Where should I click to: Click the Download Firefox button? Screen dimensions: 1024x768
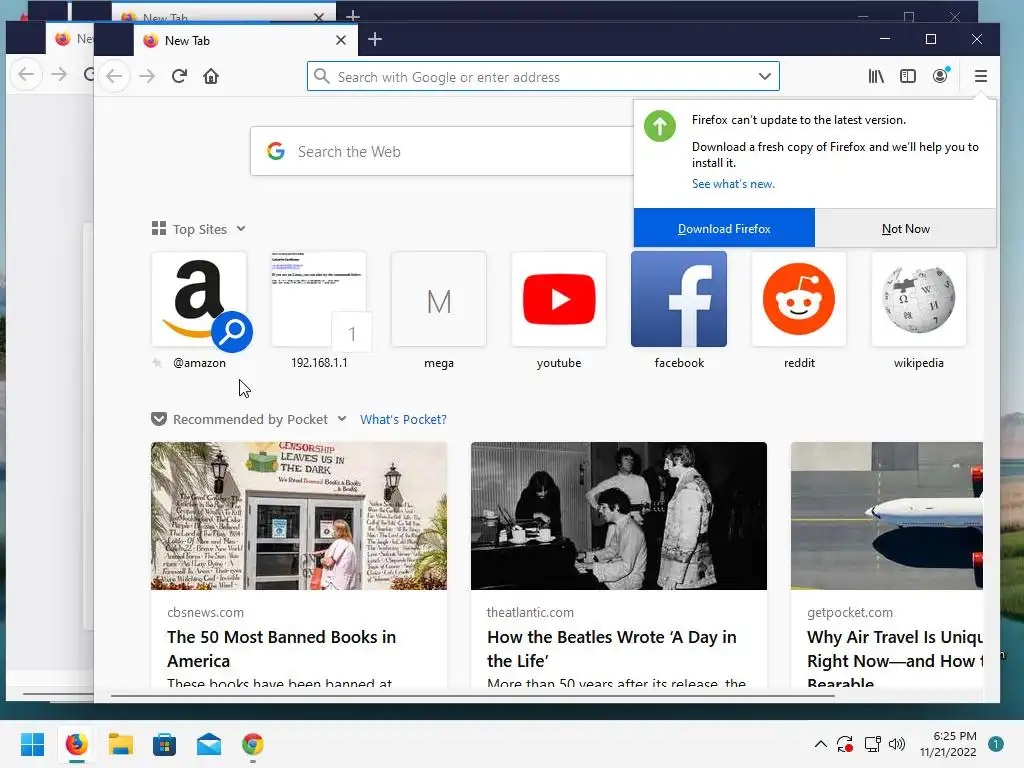tap(724, 229)
